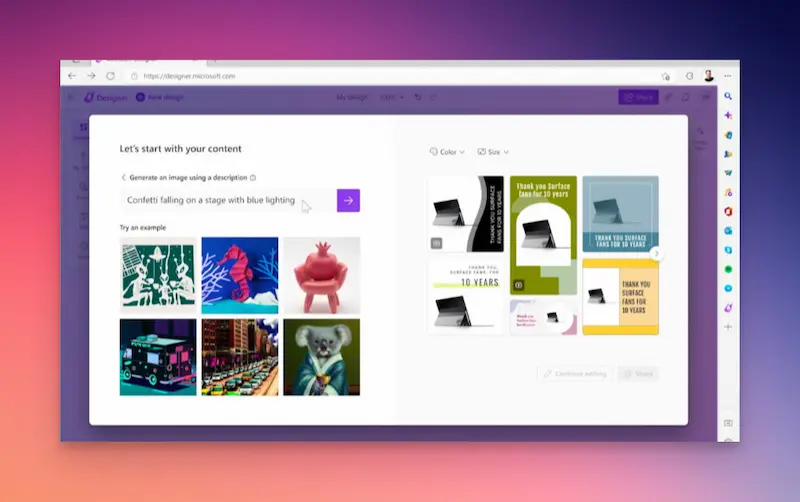Choose the neon food truck example
This screenshot has height=502, width=800.
pyautogui.click(x=158, y=357)
